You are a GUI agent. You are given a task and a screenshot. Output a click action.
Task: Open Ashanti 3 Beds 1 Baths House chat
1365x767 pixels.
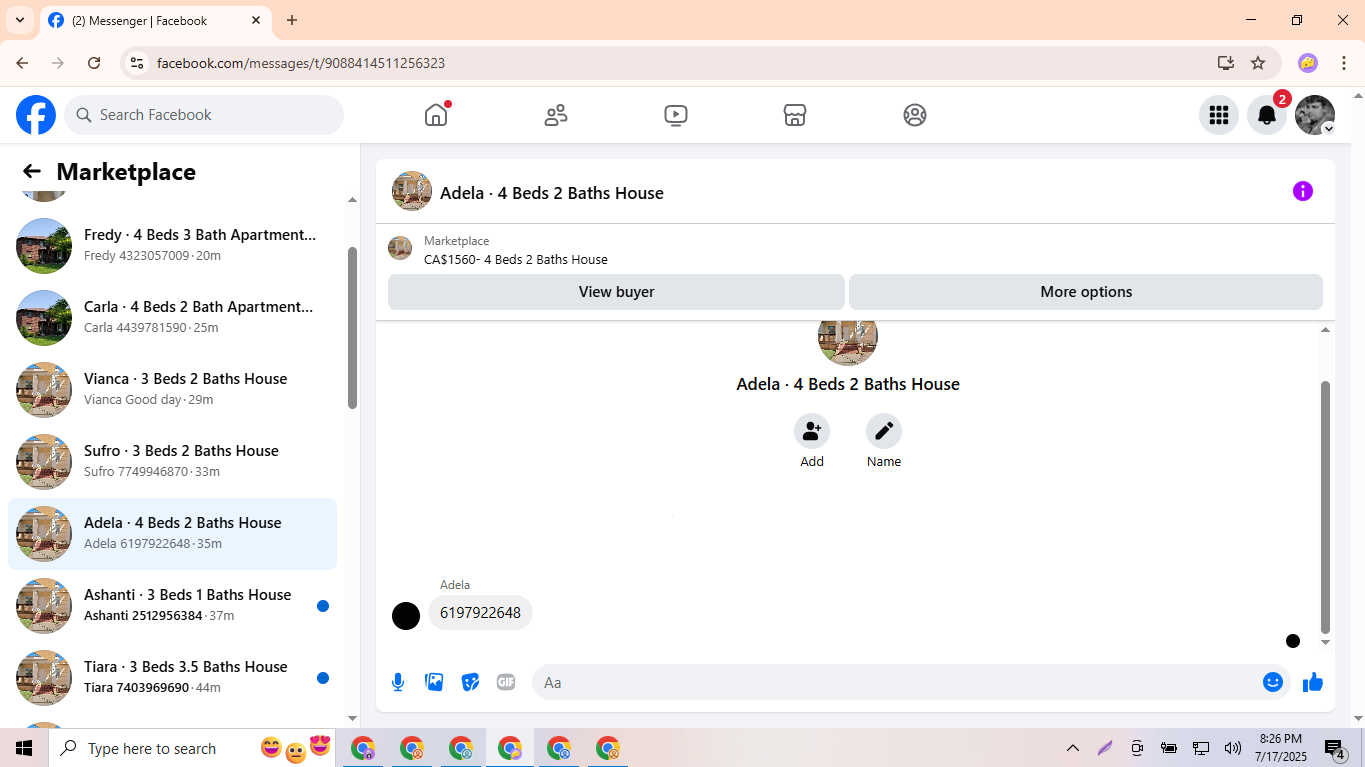click(x=172, y=605)
